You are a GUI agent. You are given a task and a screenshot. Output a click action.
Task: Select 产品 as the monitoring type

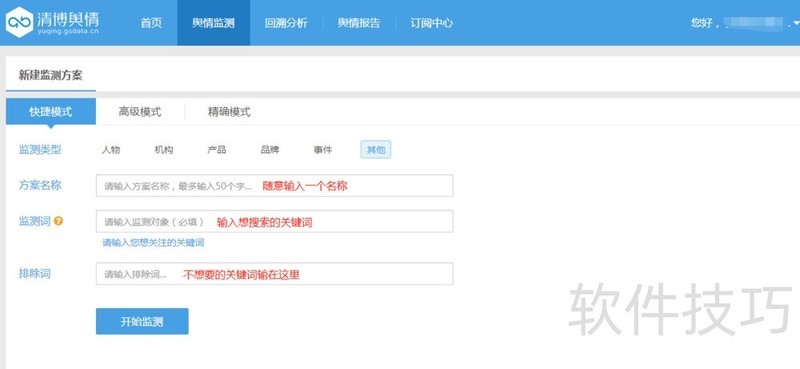pos(217,150)
